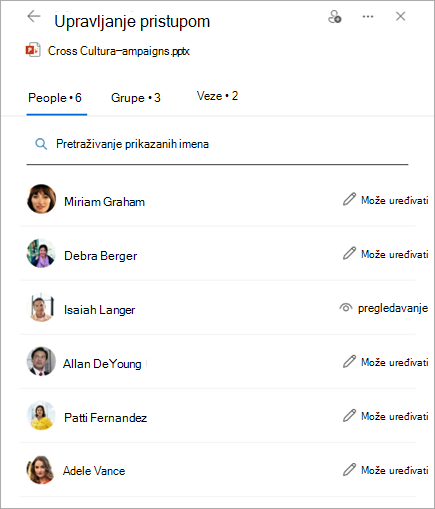
Task: Select the Patti Fernandez name entry
Action: [105, 418]
